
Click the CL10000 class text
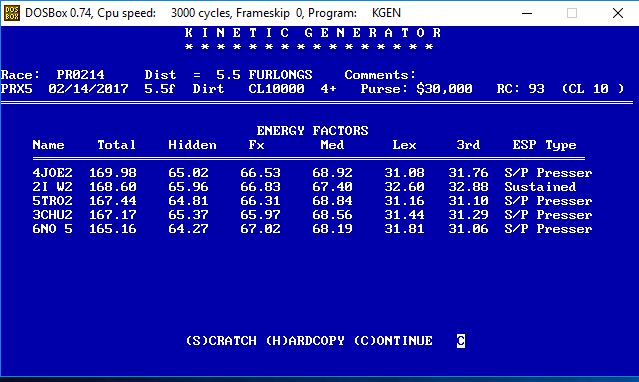coord(276,88)
